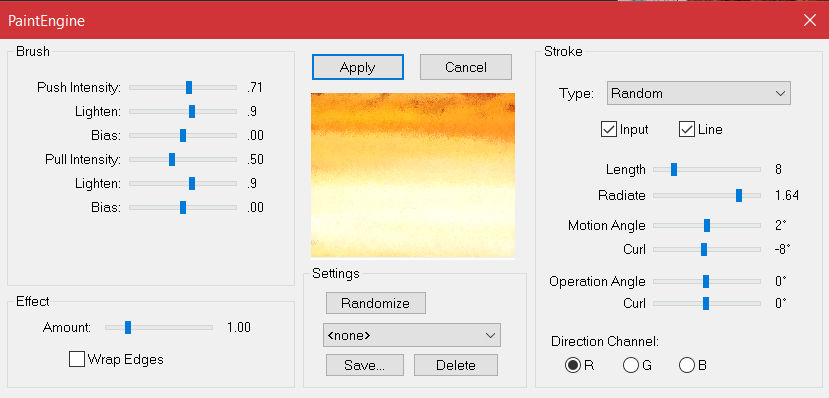Click the -8° Curl value
Viewport: 829px width, 398px height.
(x=782, y=249)
